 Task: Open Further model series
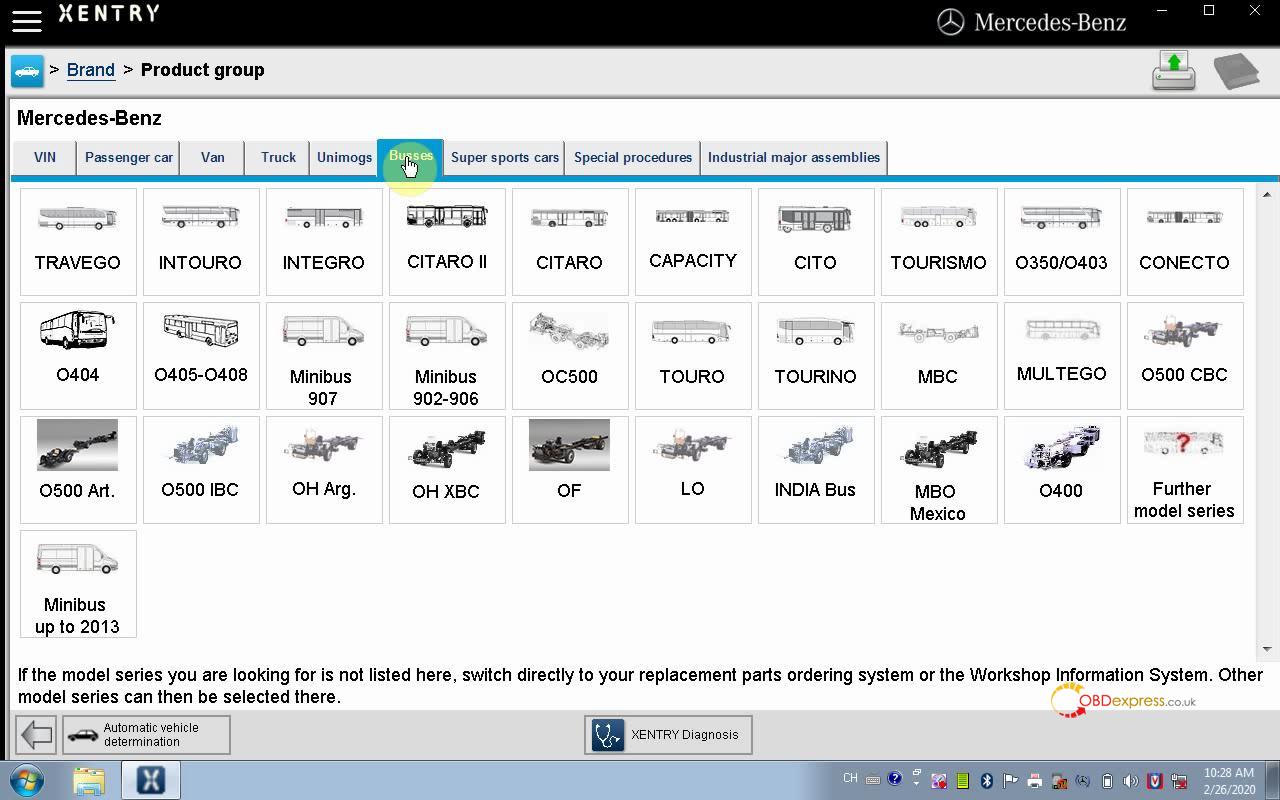point(1185,470)
